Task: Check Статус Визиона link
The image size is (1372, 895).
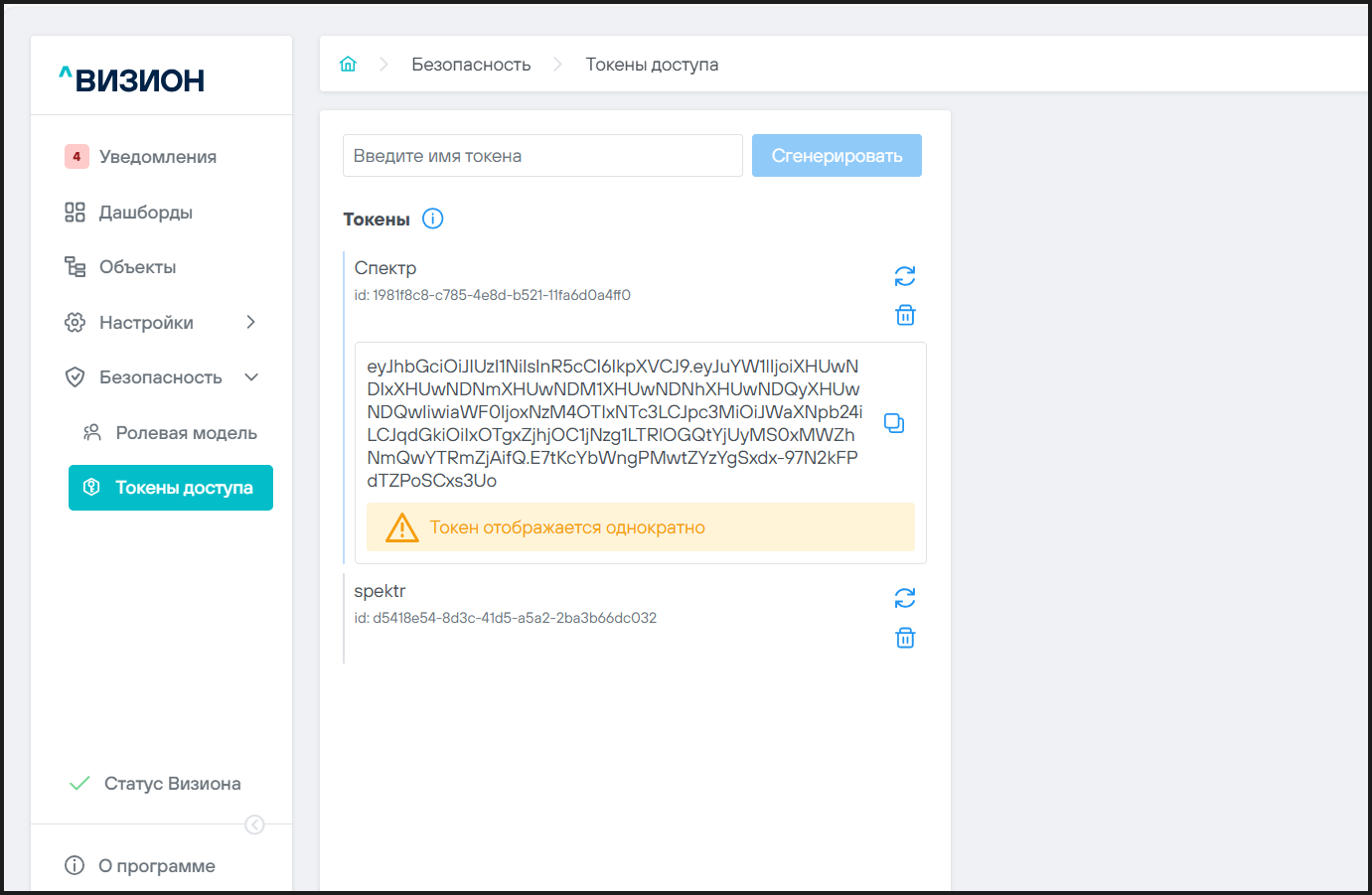Action: coord(173,784)
